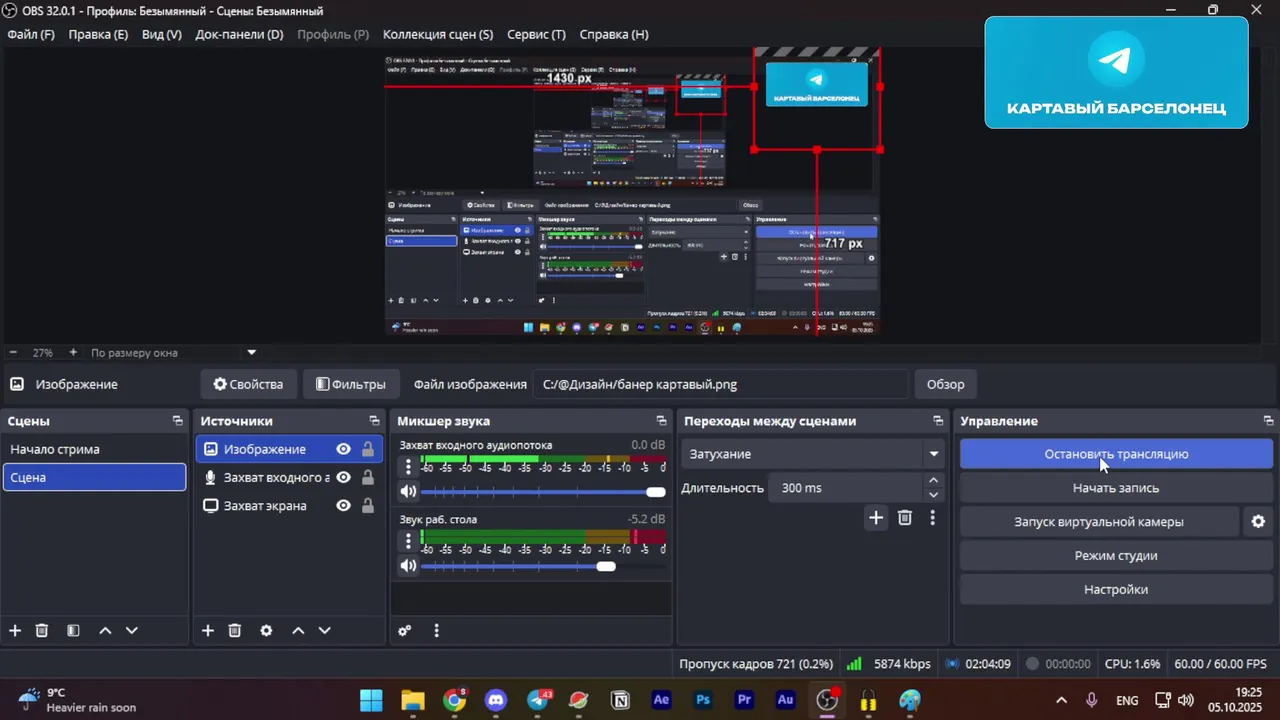Screen dimensions: 1280x720
Task: Open Adobe After Effects from taskbar
Action: click(x=661, y=700)
